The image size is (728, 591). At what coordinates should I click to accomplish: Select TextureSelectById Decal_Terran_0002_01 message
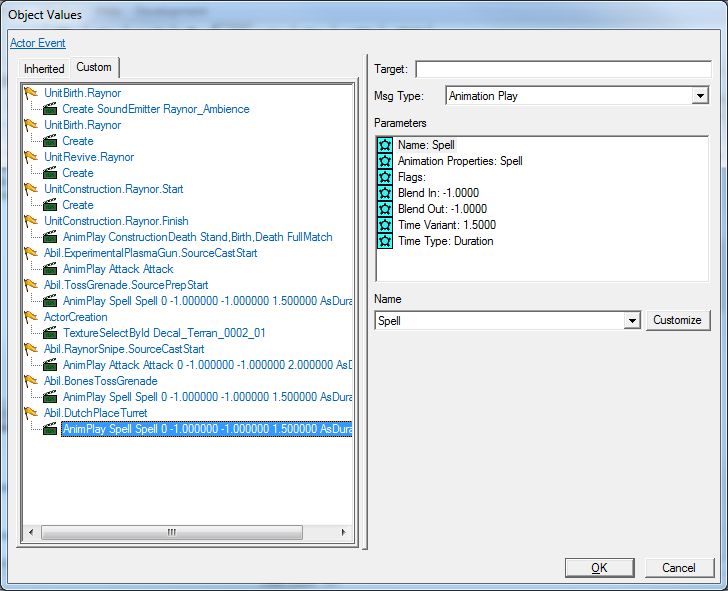pos(164,333)
